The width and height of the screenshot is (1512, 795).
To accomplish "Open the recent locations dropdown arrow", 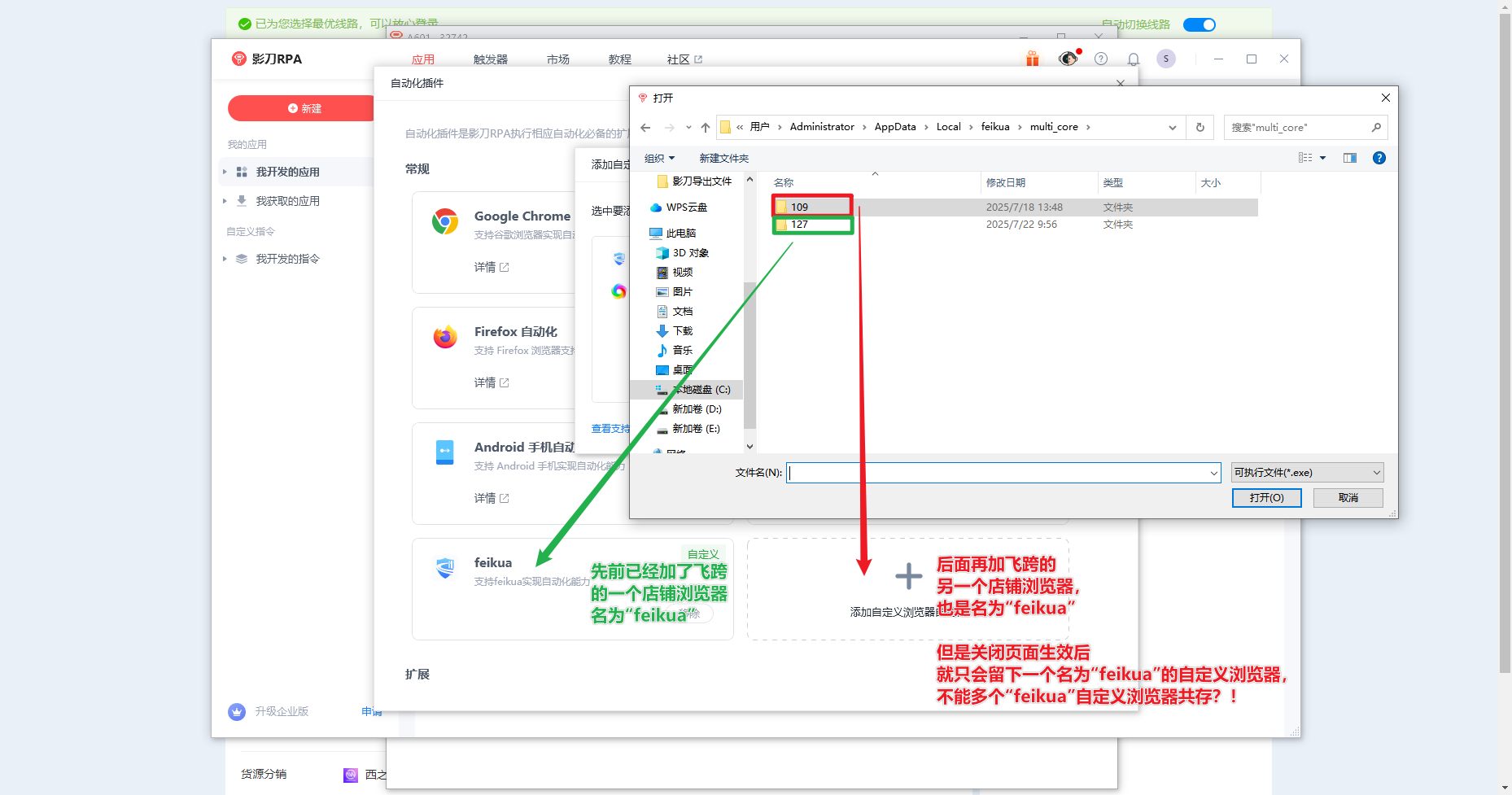I will tap(688, 127).
